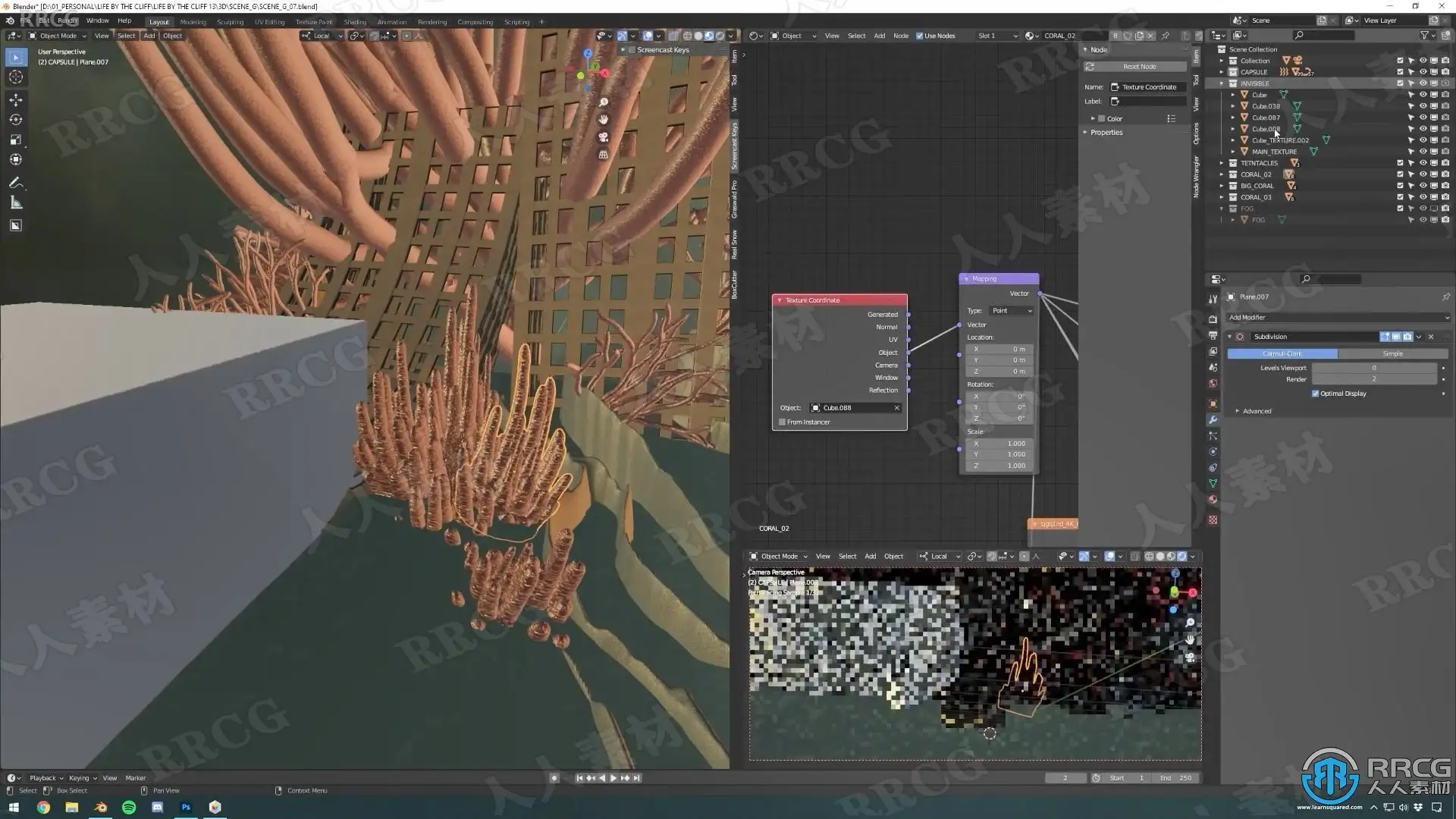Expand the Advanced section in Subdivision modifier
The height and width of the screenshot is (819, 1456).
[x=1257, y=412]
